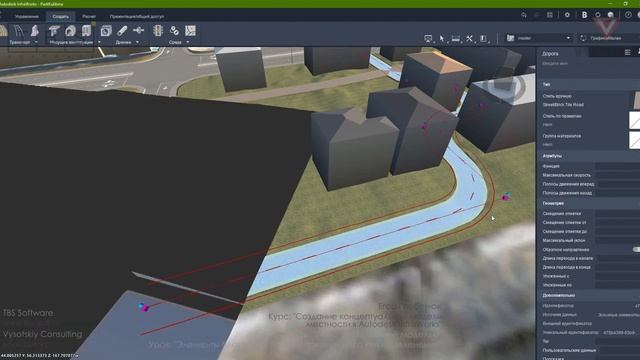Click the Полосы движения вперед value field
This screenshot has width=640, height=360.
tap(618, 184)
